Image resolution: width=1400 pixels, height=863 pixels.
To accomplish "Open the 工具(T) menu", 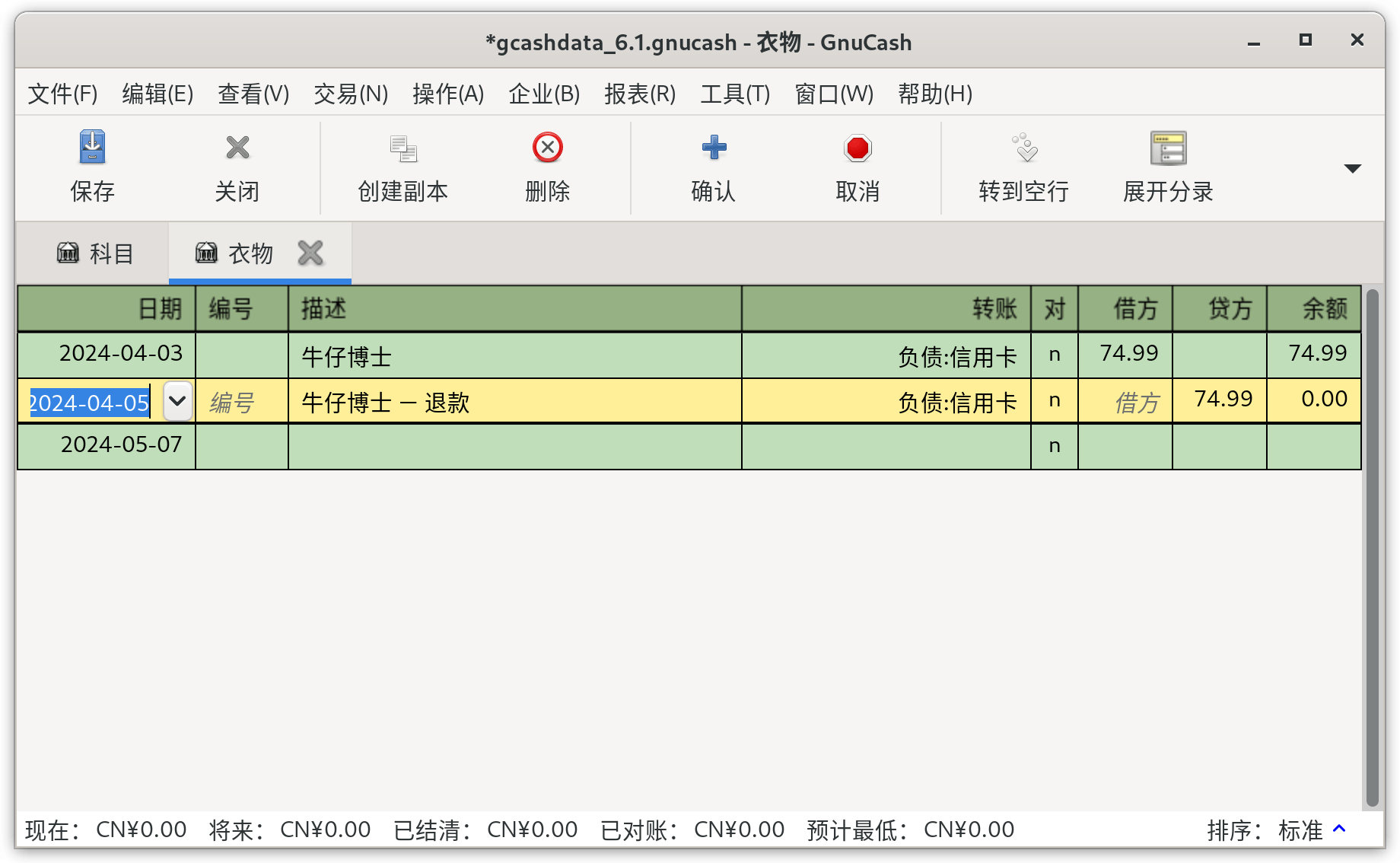I will pyautogui.click(x=735, y=94).
